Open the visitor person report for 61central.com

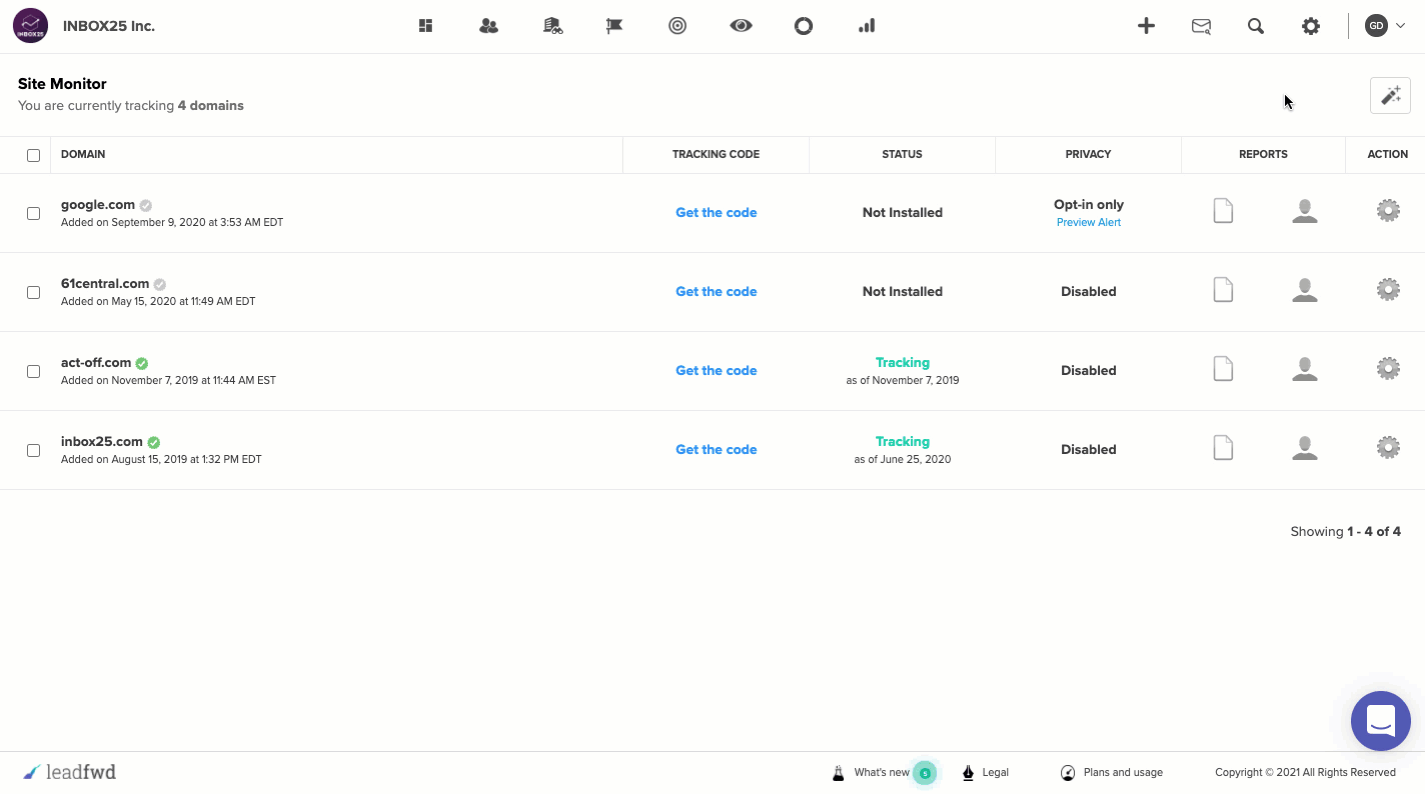tap(1304, 290)
